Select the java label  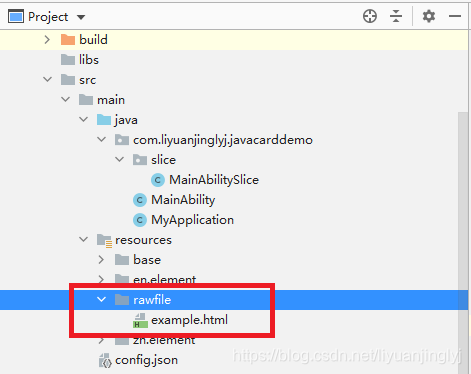pos(126,120)
